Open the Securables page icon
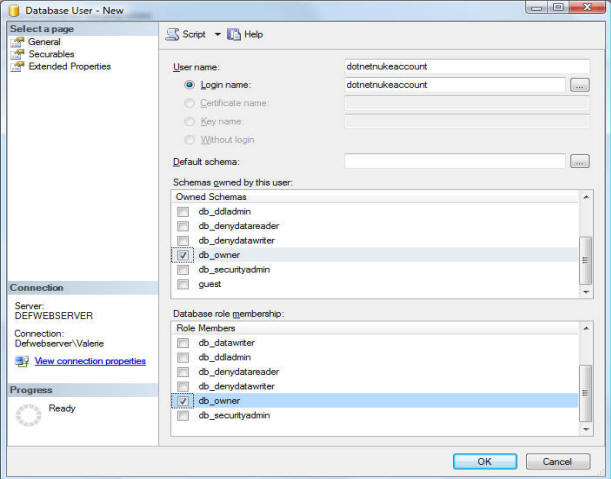 point(17,55)
